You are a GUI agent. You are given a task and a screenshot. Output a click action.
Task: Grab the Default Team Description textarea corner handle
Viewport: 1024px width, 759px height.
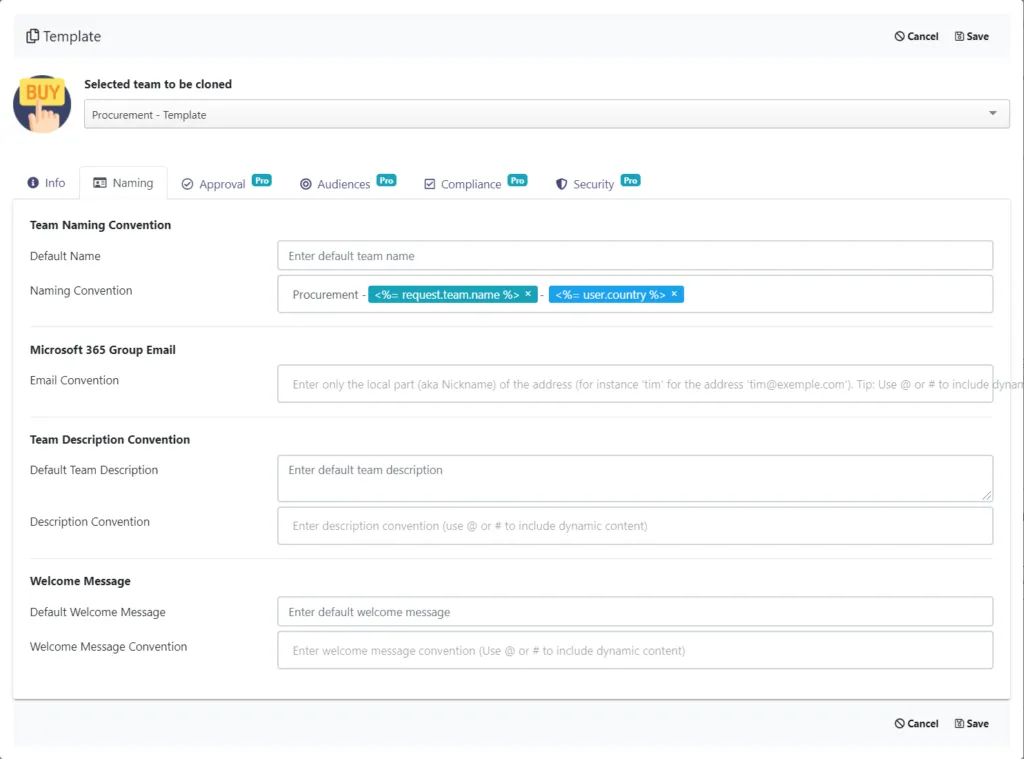pyautogui.click(x=986, y=496)
